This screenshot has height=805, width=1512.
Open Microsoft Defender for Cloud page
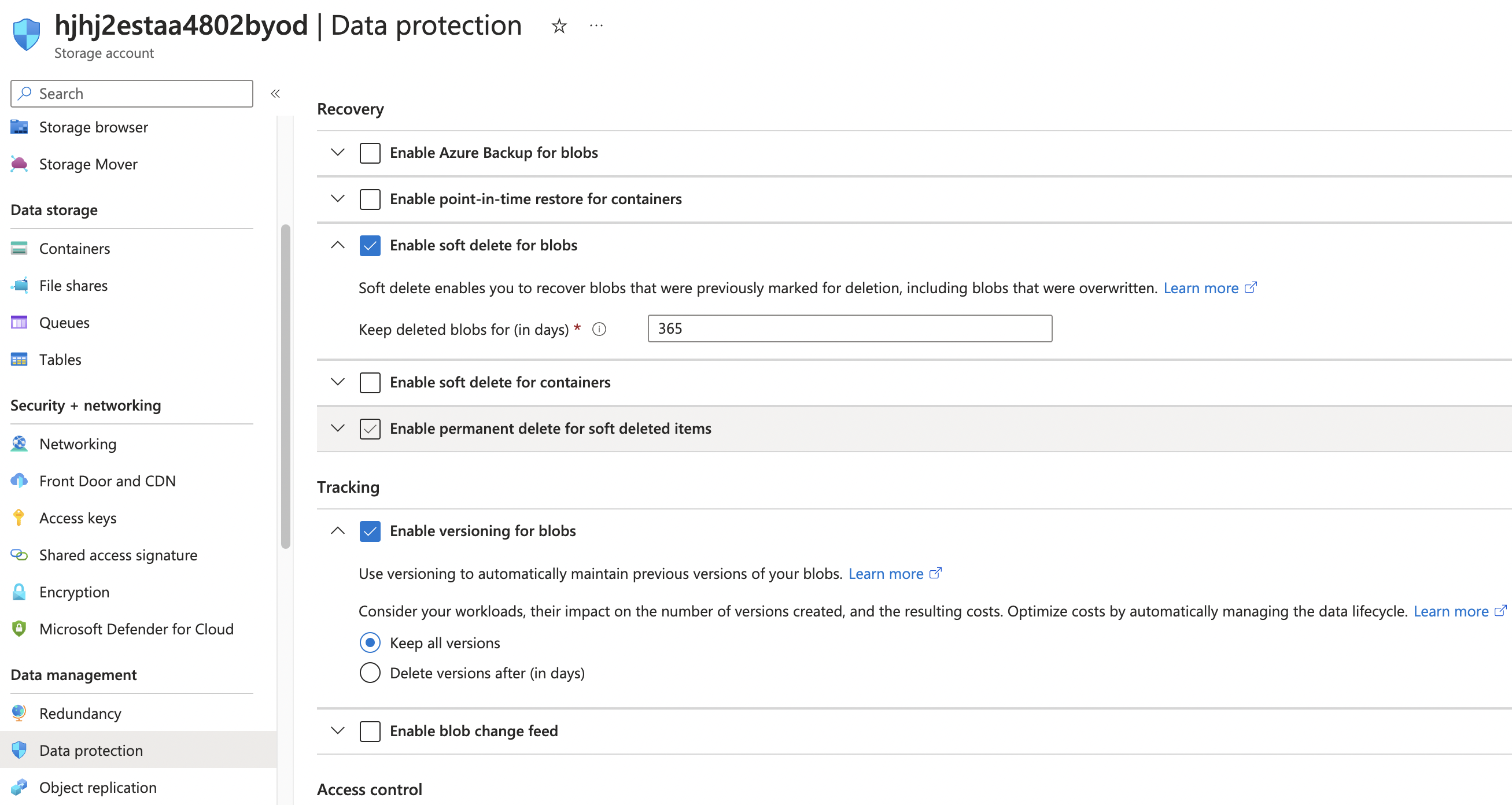[x=137, y=629]
